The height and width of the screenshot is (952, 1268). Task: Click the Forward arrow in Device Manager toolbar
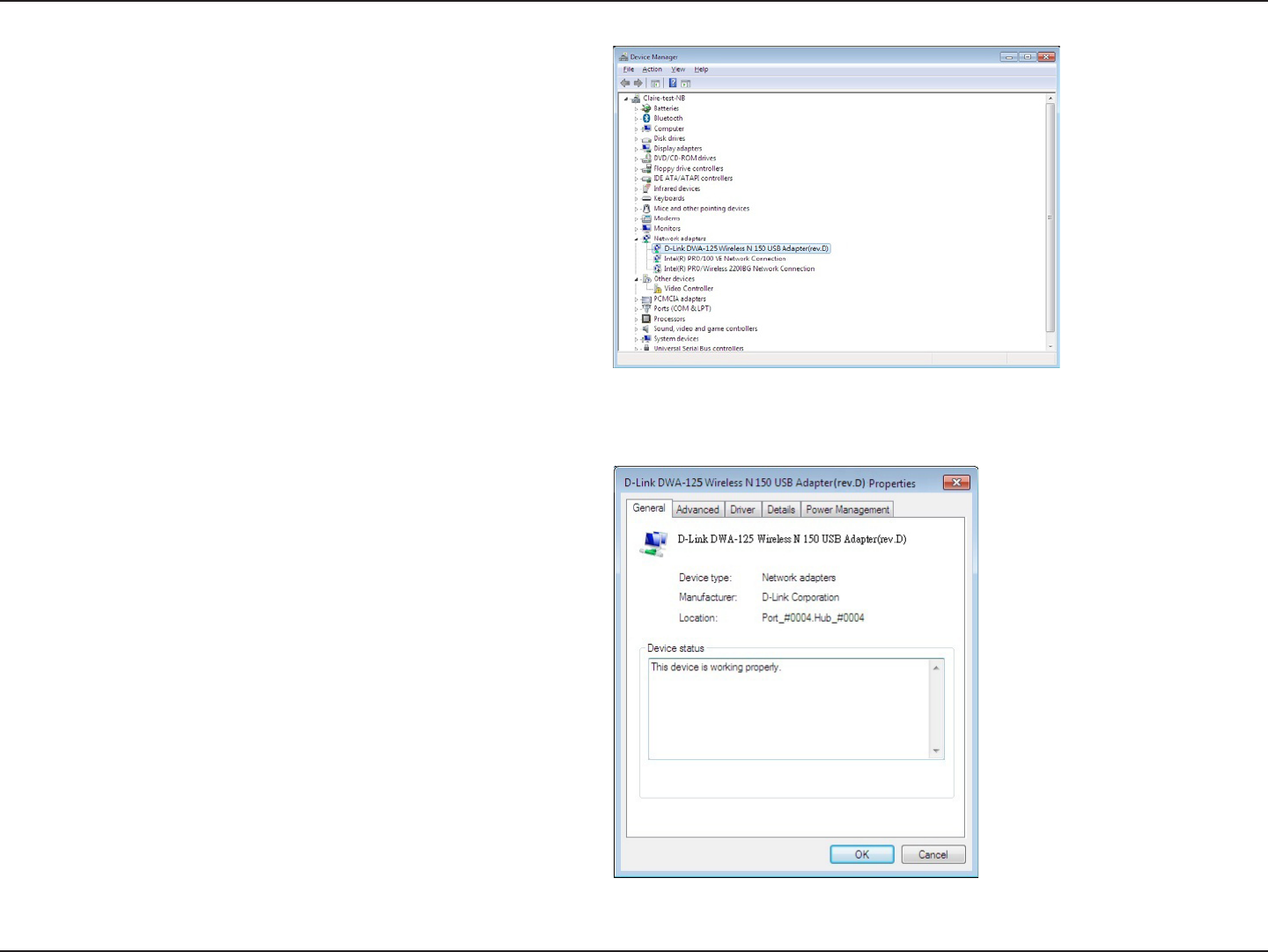pyautogui.click(x=638, y=84)
